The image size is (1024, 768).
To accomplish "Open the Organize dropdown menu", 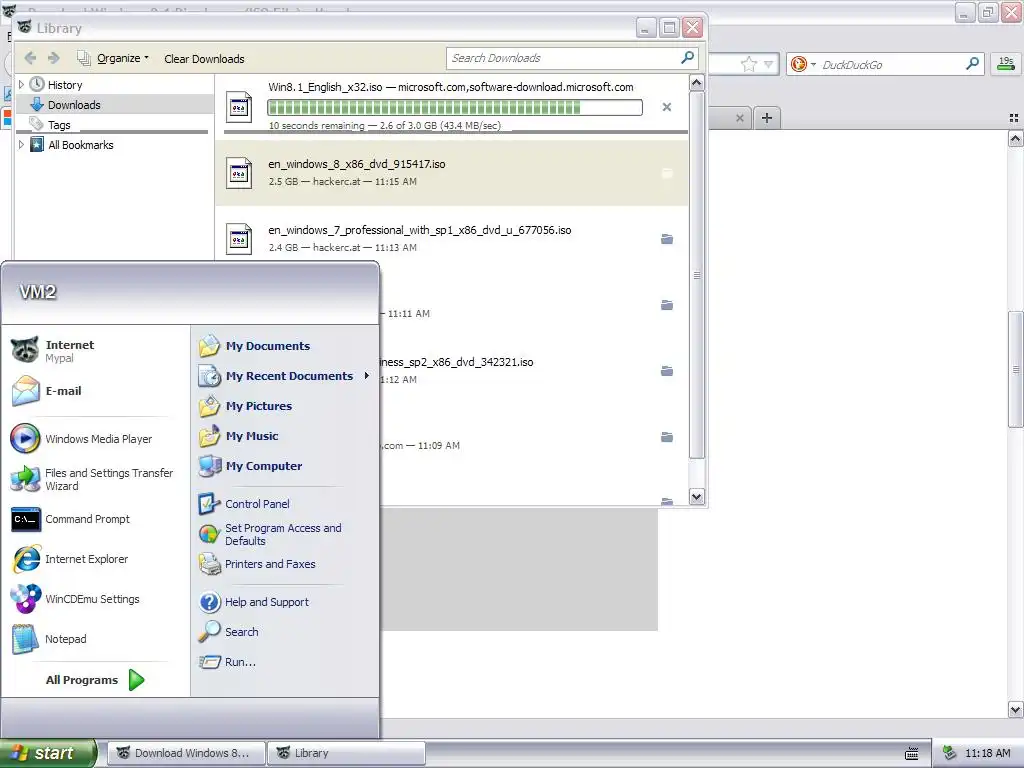I will coord(113,58).
